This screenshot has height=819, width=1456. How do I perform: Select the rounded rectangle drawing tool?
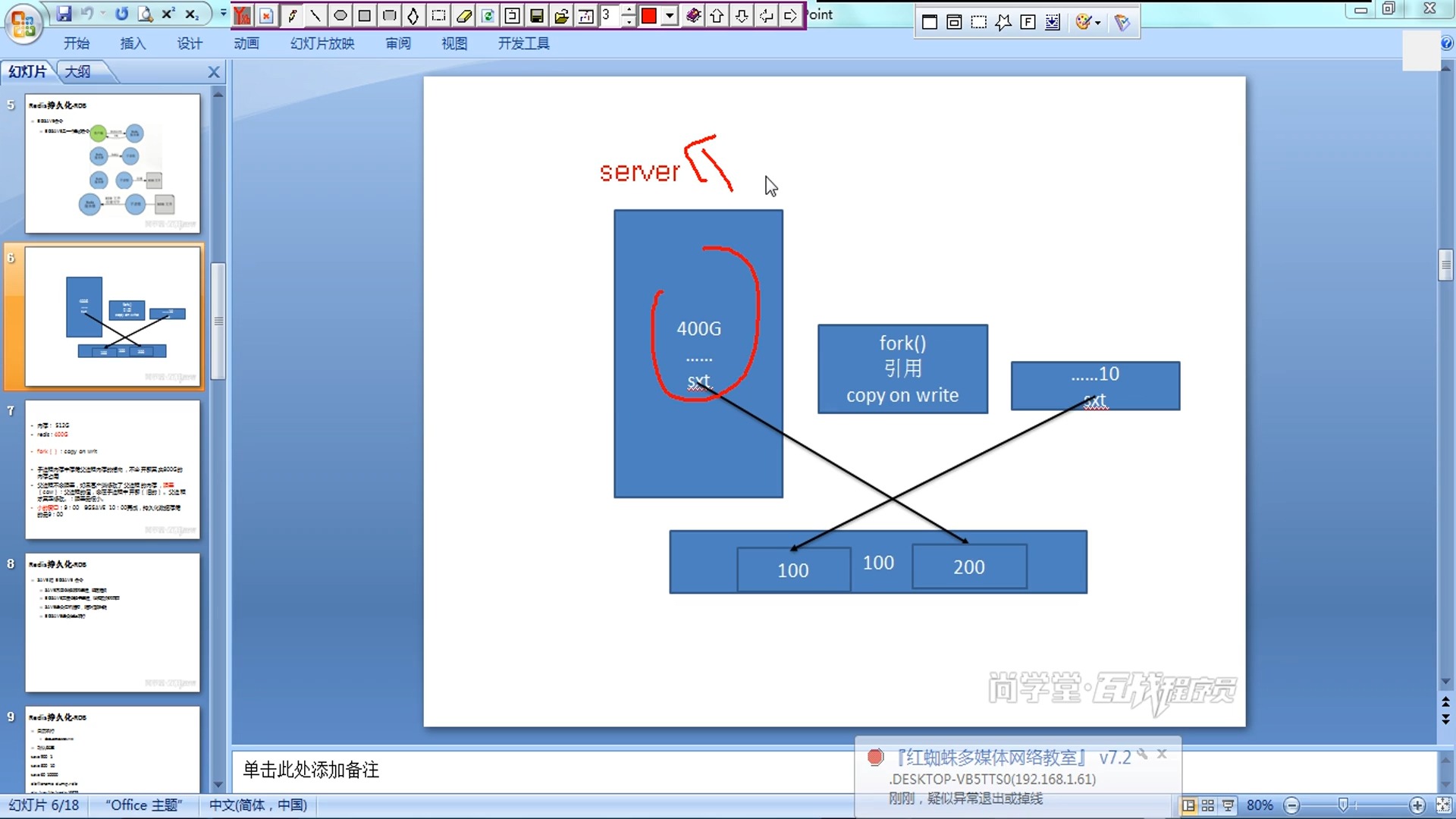(389, 16)
